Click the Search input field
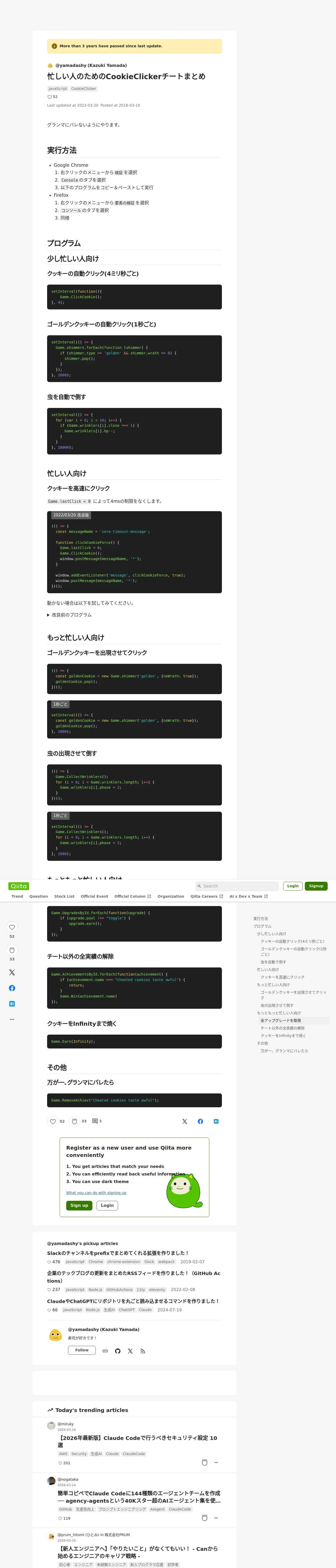 237,886
